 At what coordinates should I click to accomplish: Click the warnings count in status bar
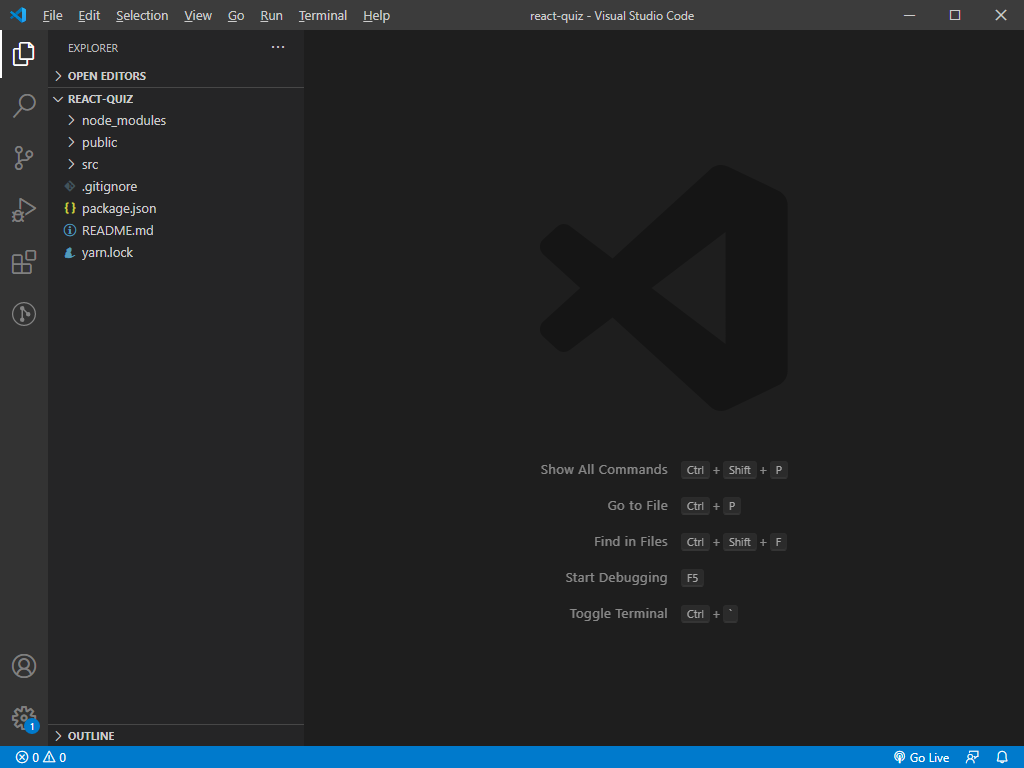[x=55, y=758]
